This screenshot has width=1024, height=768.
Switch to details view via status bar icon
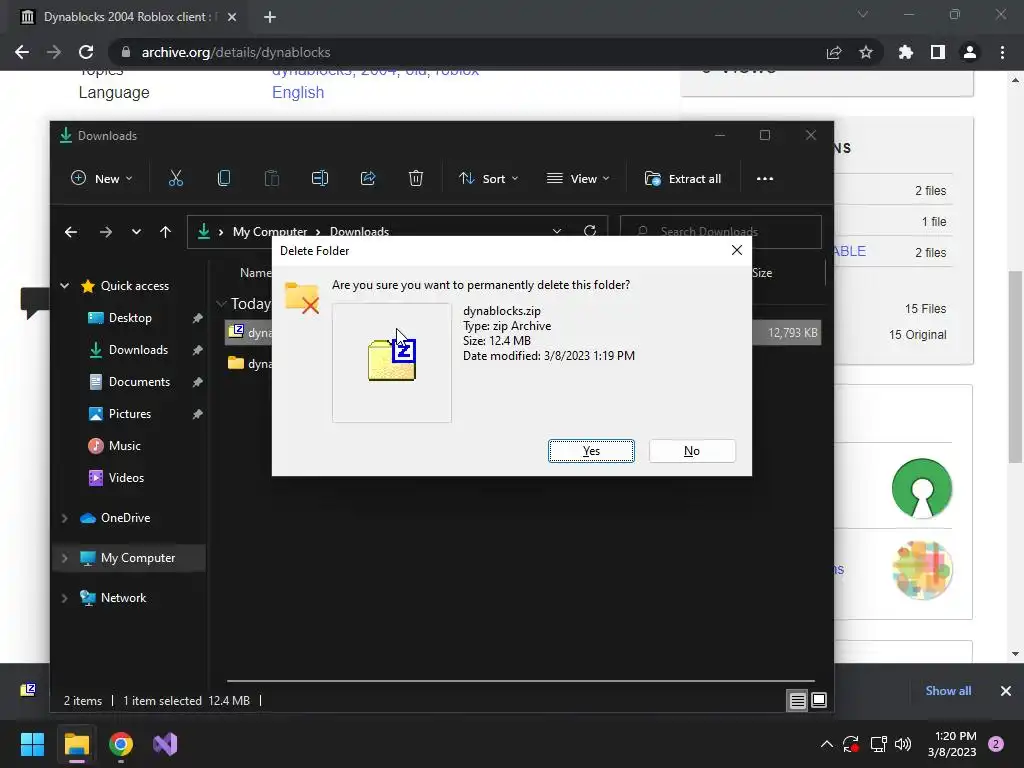tap(797, 701)
